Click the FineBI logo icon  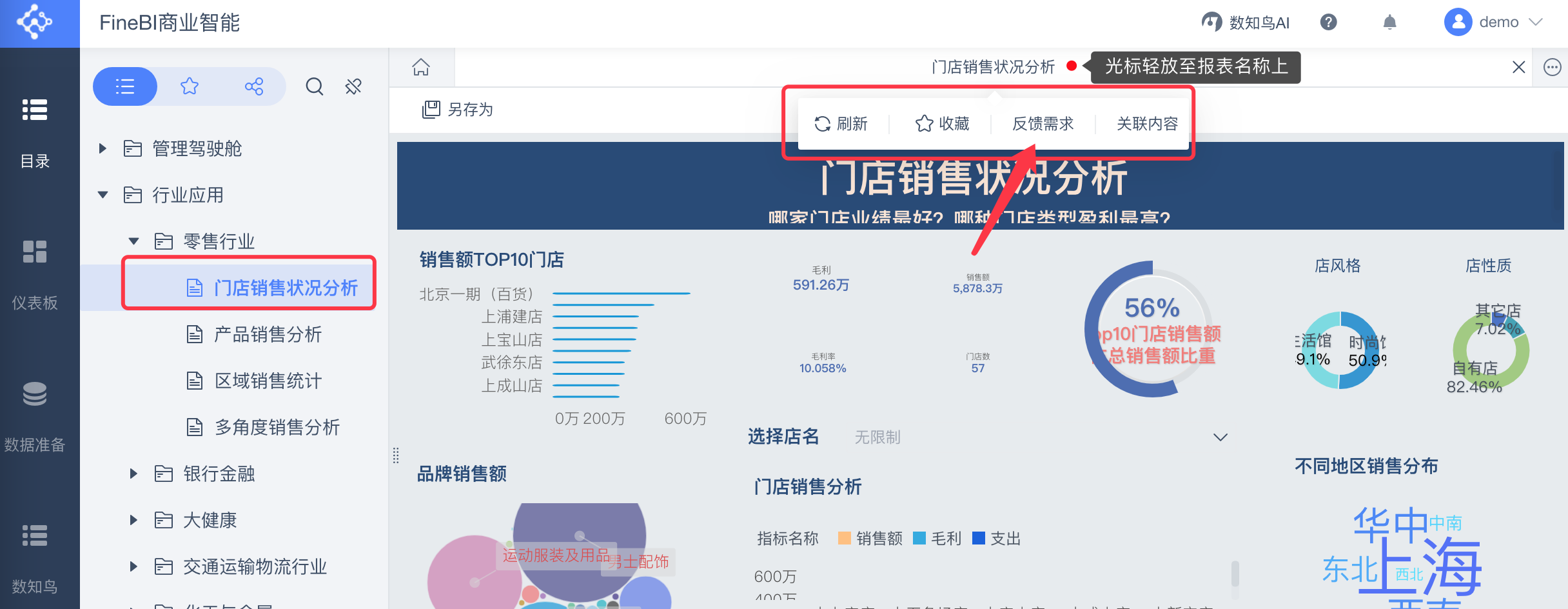(35, 23)
